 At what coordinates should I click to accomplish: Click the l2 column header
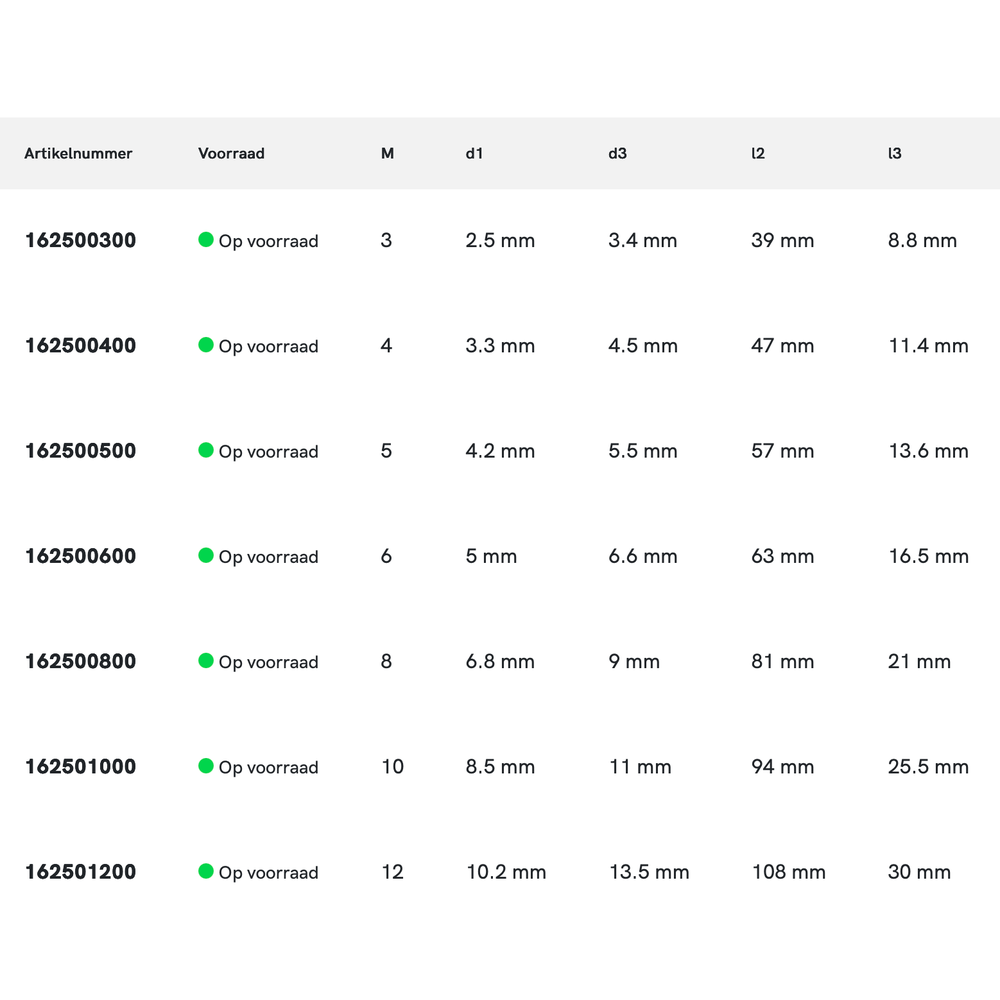(758, 154)
